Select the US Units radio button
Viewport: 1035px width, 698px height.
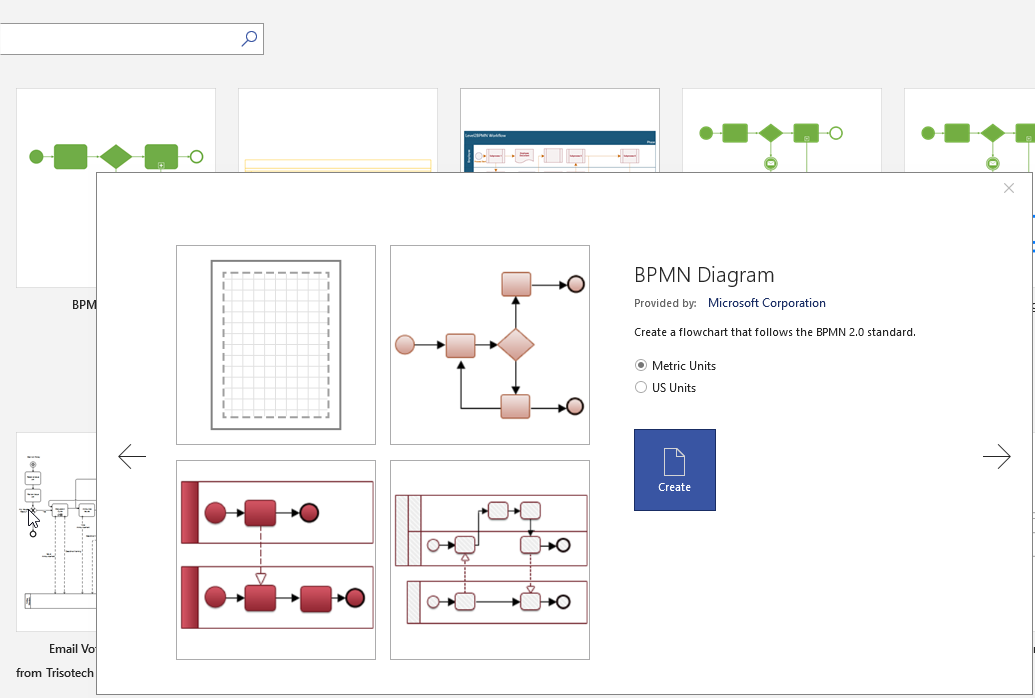click(x=641, y=388)
